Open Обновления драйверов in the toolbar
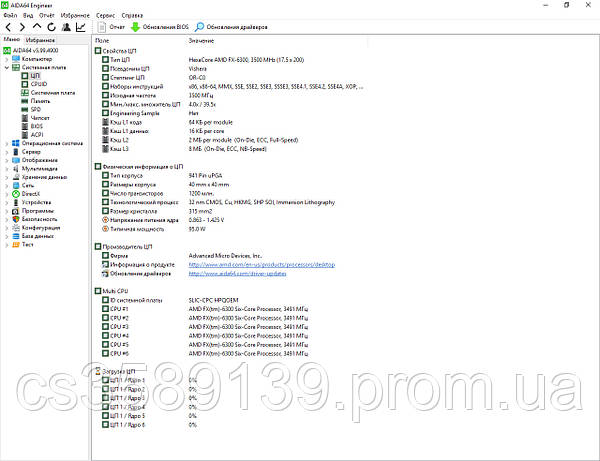This screenshot has width=600, height=461. (231, 27)
